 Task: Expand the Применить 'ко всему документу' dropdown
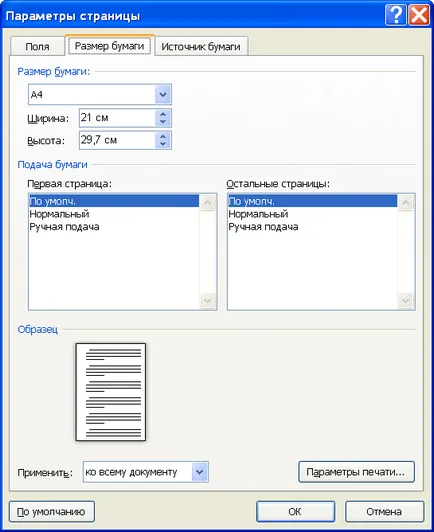coord(200,472)
